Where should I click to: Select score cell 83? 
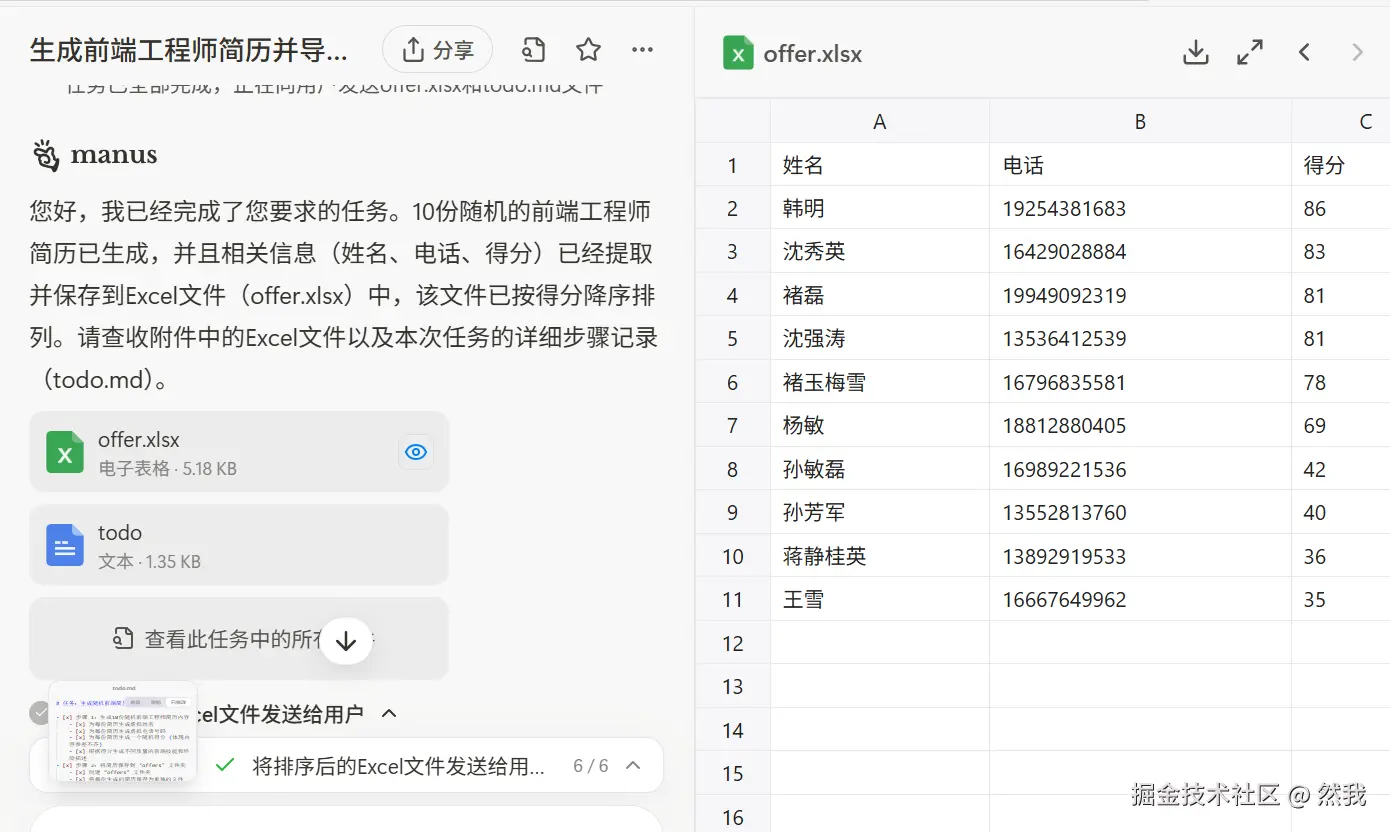pos(1341,252)
